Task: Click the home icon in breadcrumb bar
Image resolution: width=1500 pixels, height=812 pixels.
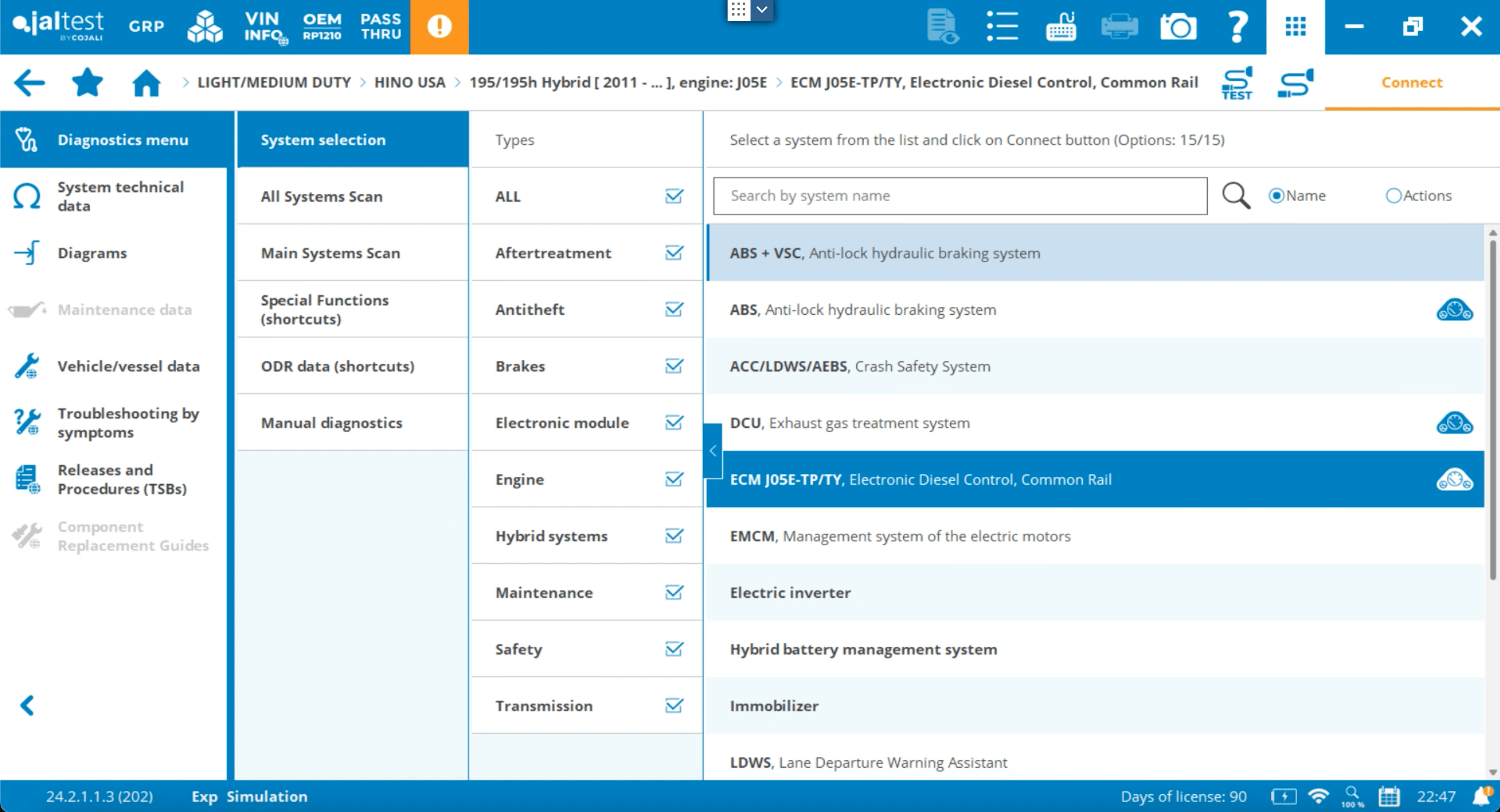Action: tap(146, 83)
